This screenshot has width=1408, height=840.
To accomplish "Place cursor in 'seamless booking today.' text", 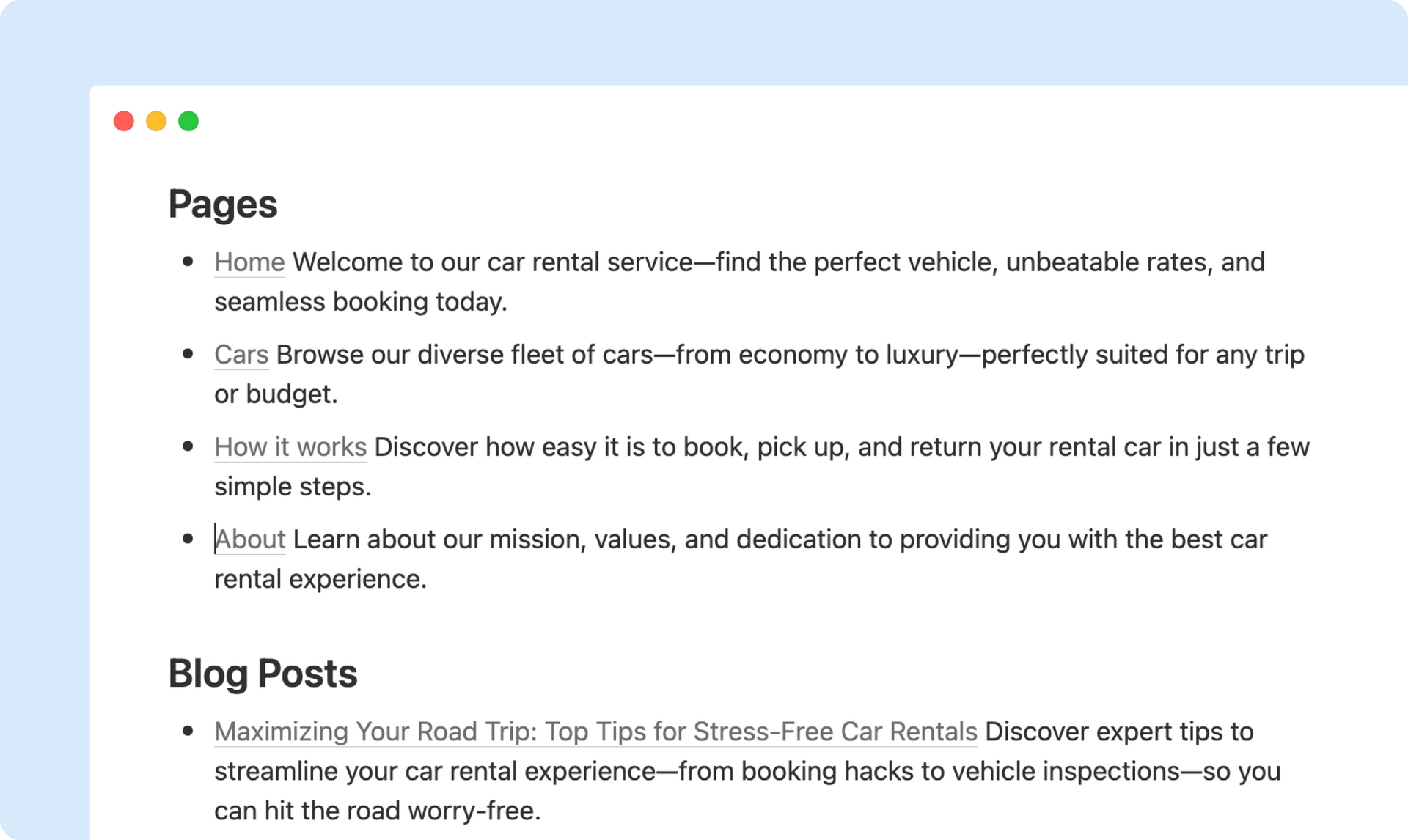I will 361,302.
